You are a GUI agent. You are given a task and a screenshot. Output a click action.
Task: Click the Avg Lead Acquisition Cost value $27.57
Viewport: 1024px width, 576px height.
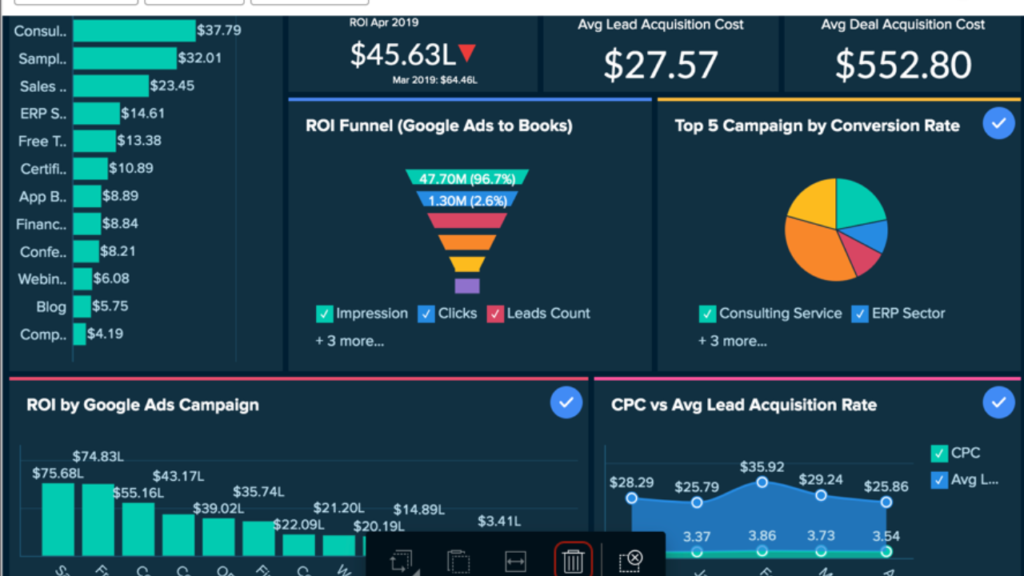pos(660,65)
